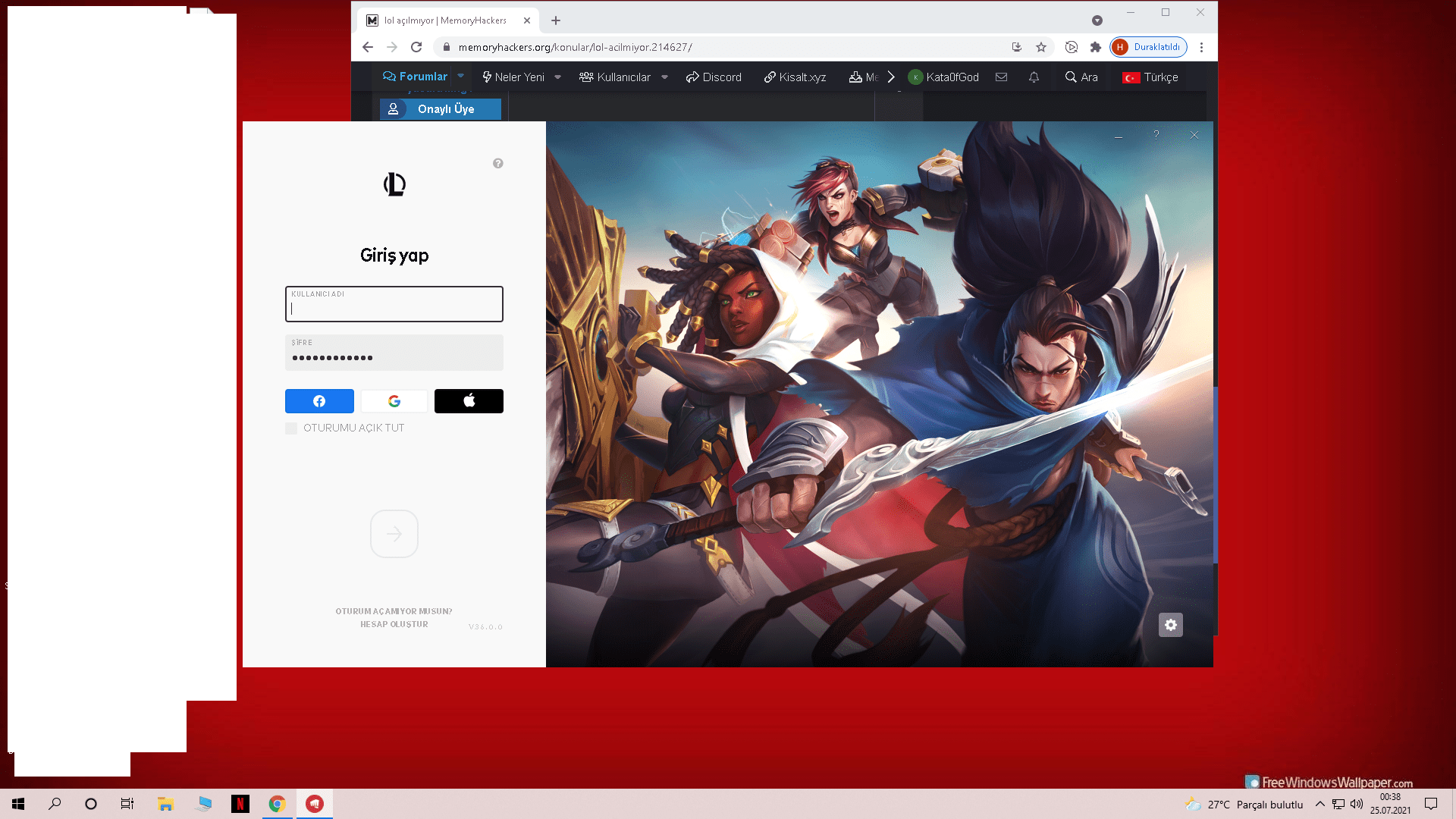Open Cortana circle on taskbar
The width and height of the screenshot is (1456, 819).
click(x=91, y=804)
